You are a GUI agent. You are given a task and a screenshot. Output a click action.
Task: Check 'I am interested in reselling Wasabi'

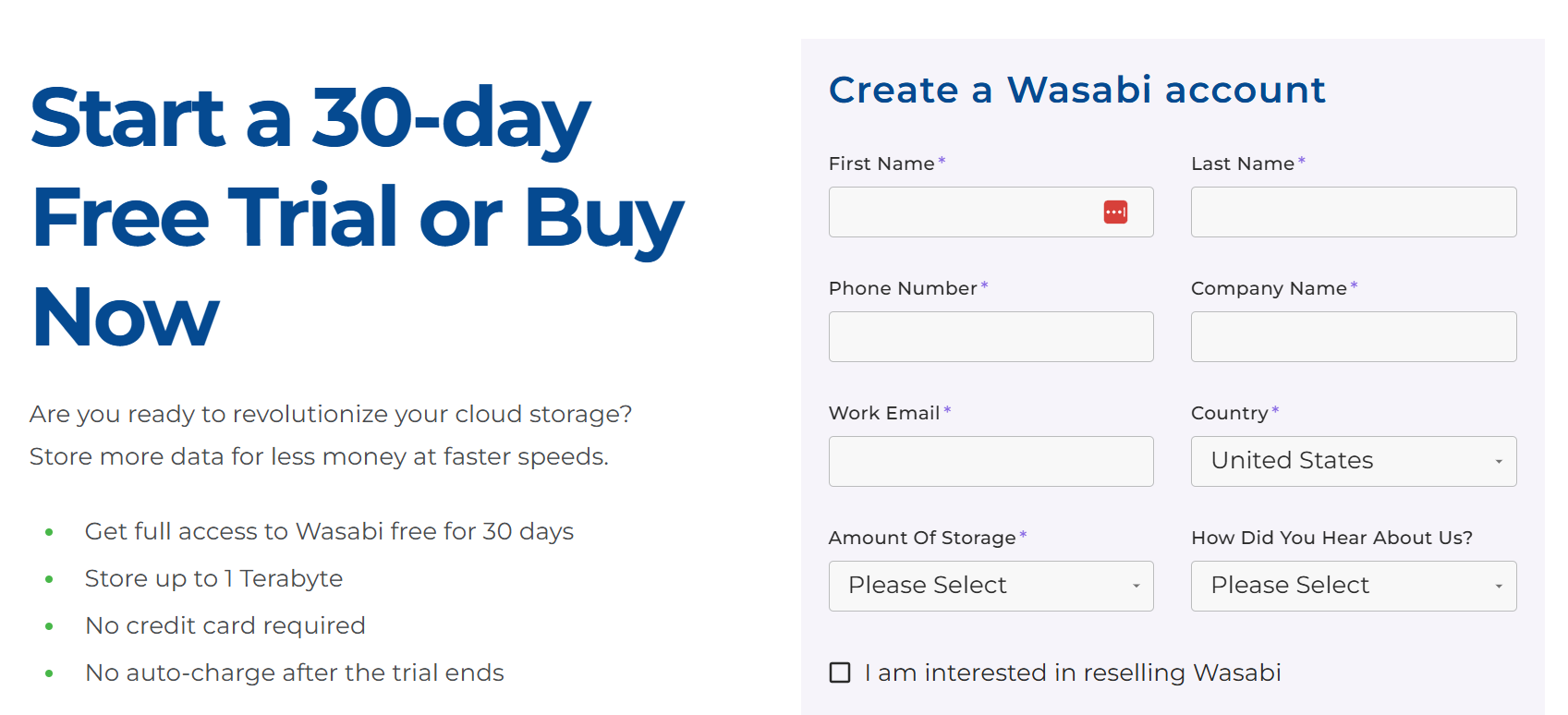(x=839, y=673)
